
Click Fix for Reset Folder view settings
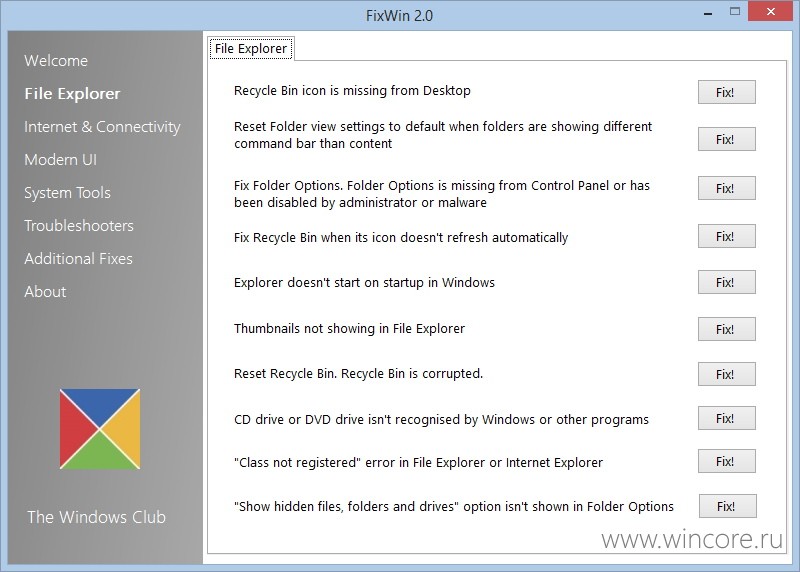(727, 139)
